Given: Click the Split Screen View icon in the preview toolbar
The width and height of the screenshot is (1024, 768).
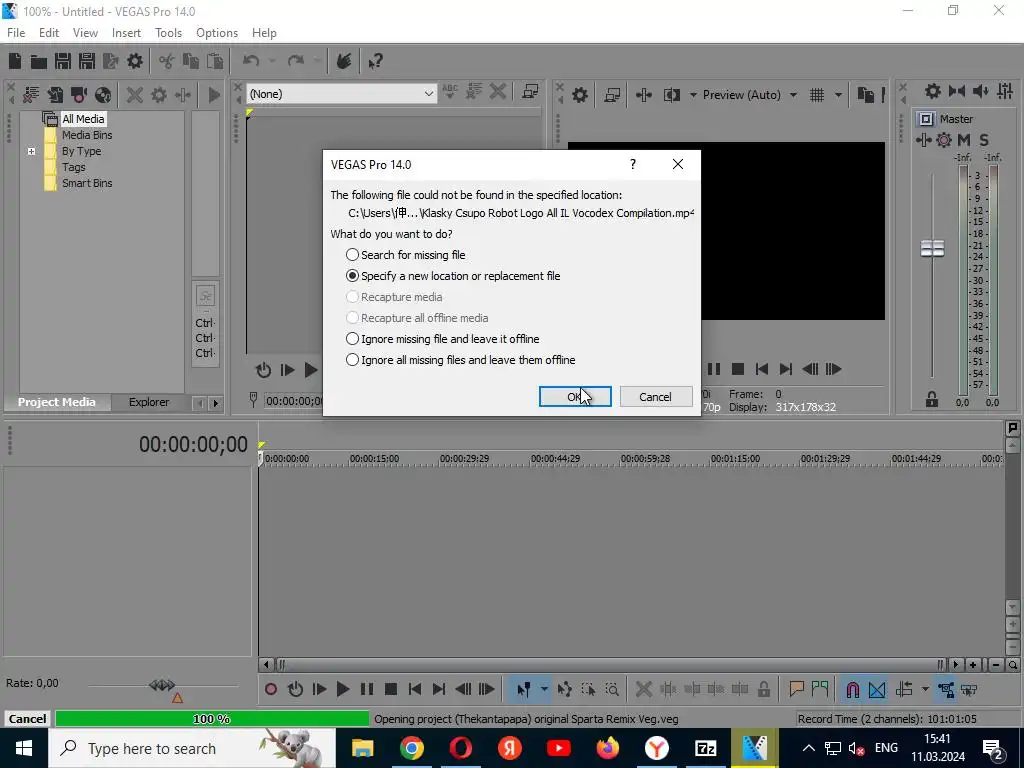Looking at the screenshot, I should pos(671,95).
